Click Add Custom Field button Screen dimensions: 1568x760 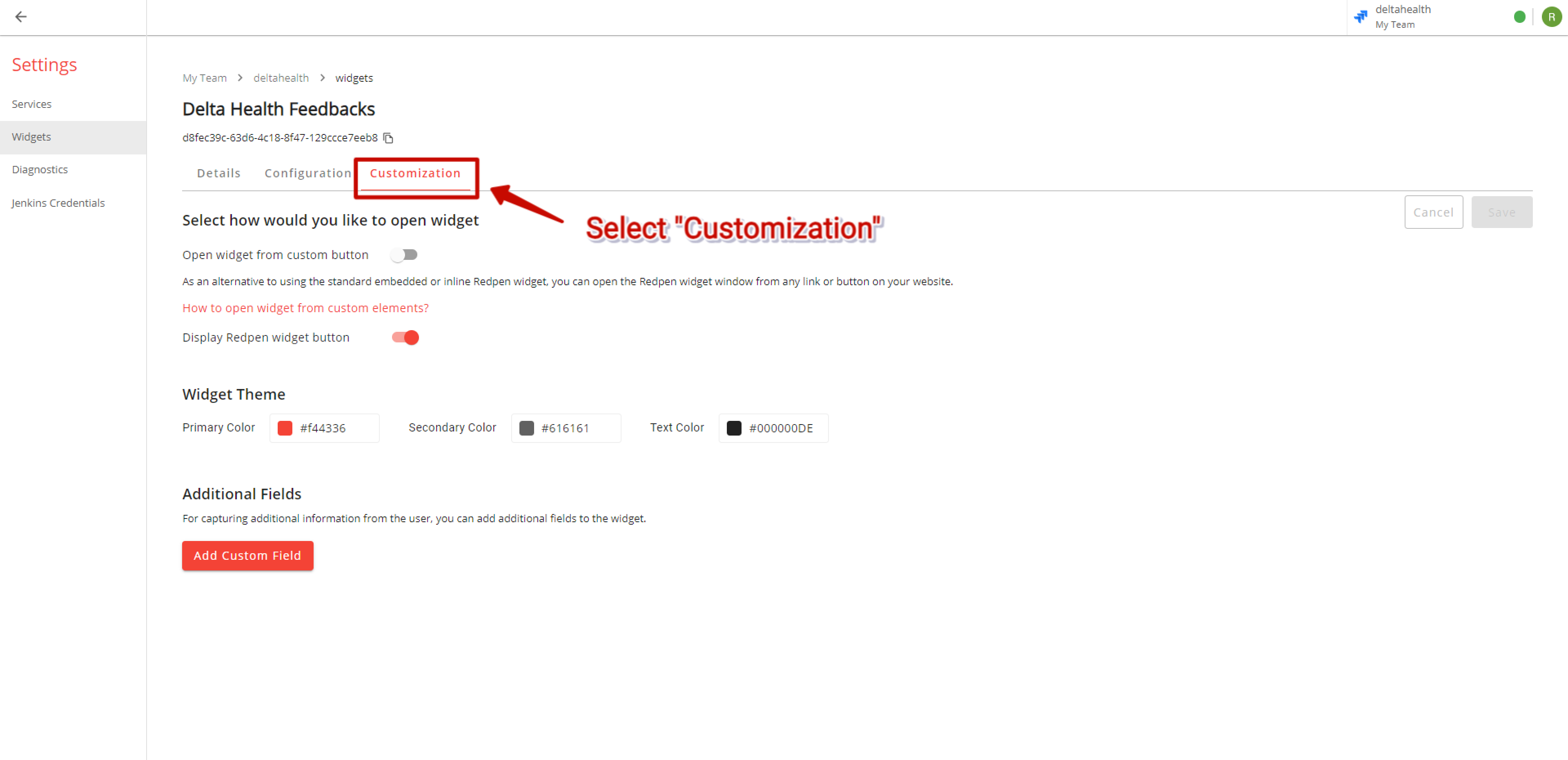coord(248,555)
